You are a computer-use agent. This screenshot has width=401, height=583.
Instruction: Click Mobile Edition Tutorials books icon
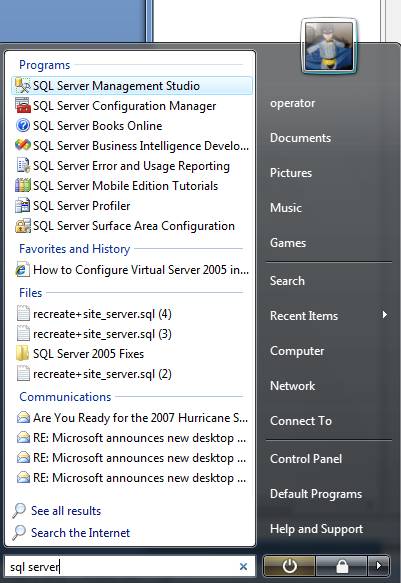tap(22, 186)
